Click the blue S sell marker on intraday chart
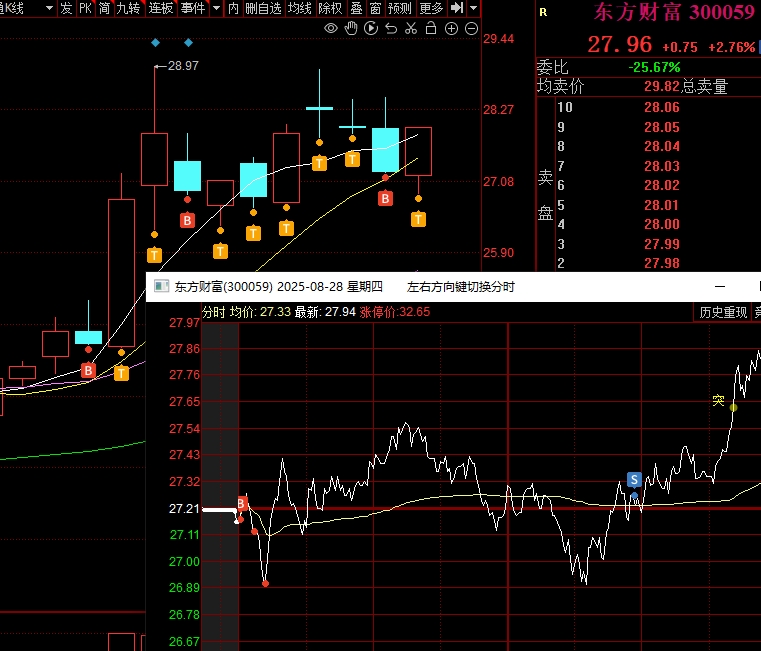This screenshot has height=651, width=761. coord(634,480)
